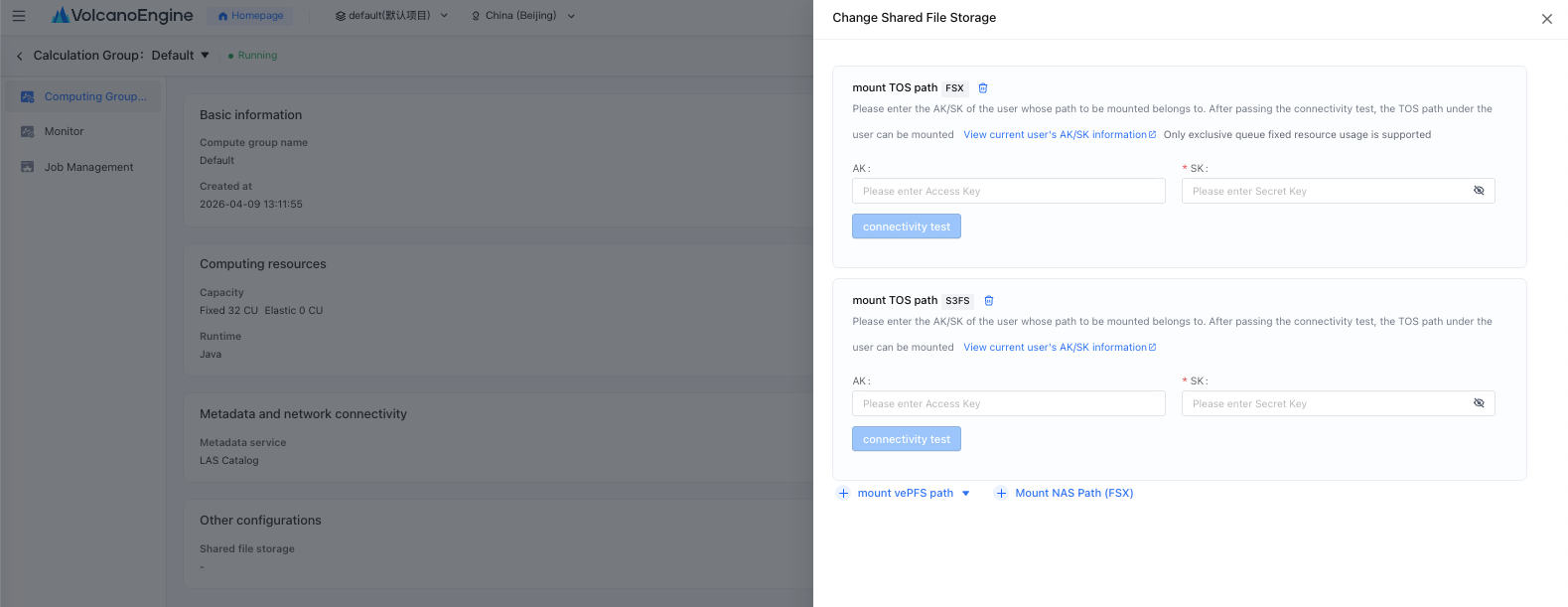This screenshot has width=1568, height=607.
Task: Open AK/SK information link in S3FS section
Action: tap(1060, 348)
